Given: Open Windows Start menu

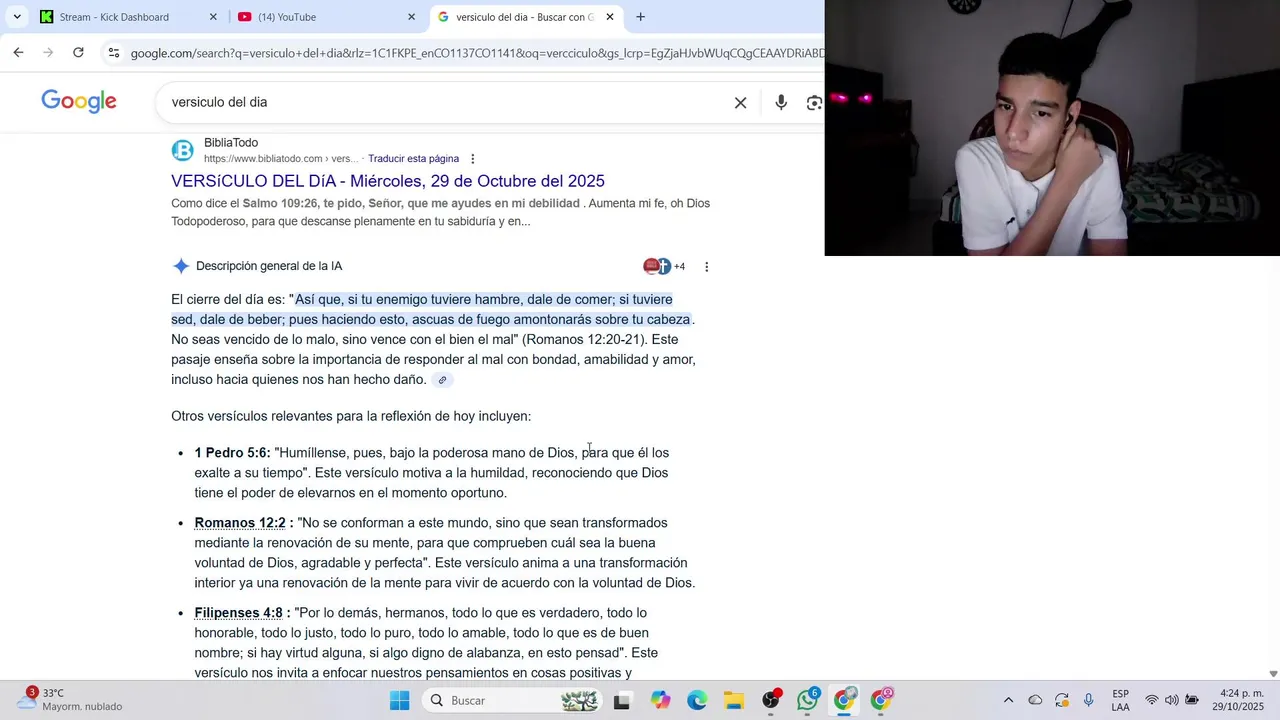Looking at the screenshot, I should tap(399, 700).
